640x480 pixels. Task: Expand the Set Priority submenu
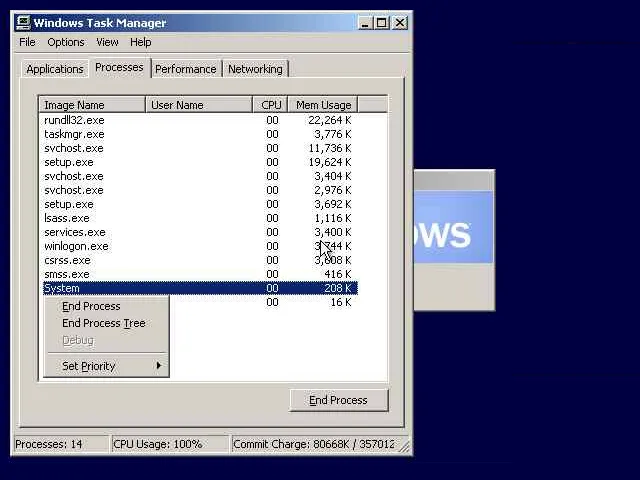106,366
